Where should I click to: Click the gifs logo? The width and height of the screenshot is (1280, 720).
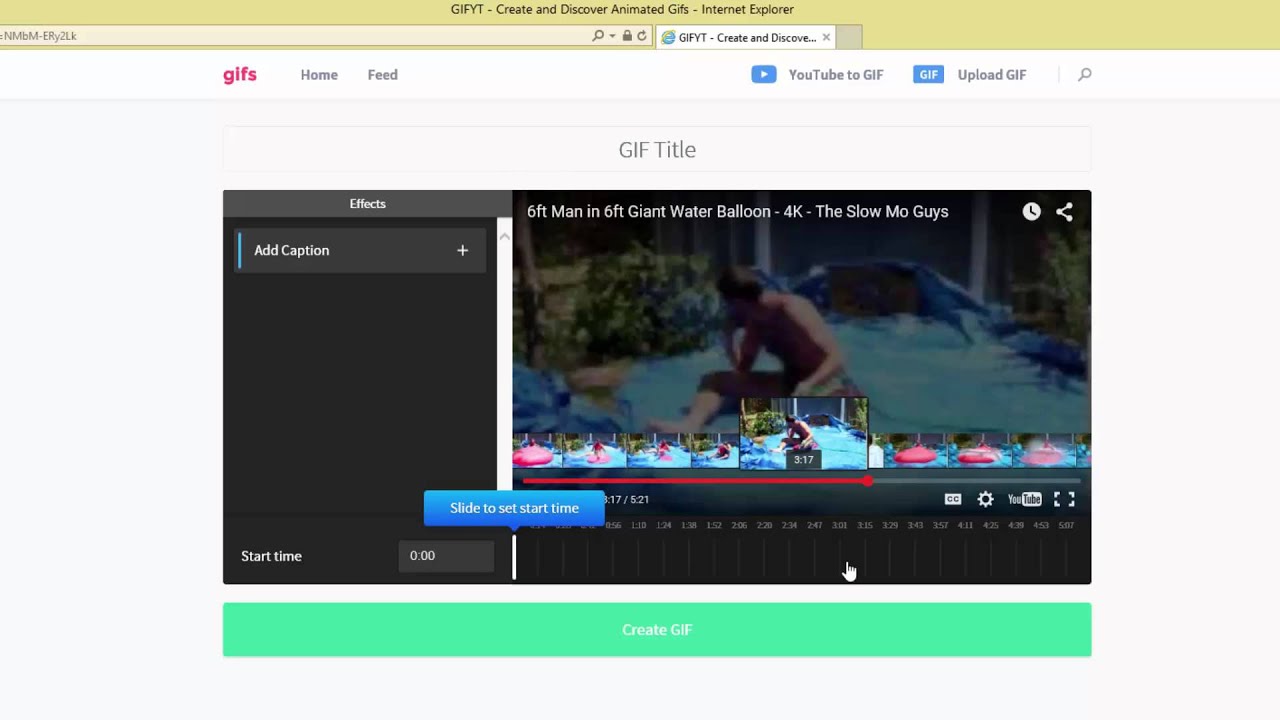click(240, 75)
